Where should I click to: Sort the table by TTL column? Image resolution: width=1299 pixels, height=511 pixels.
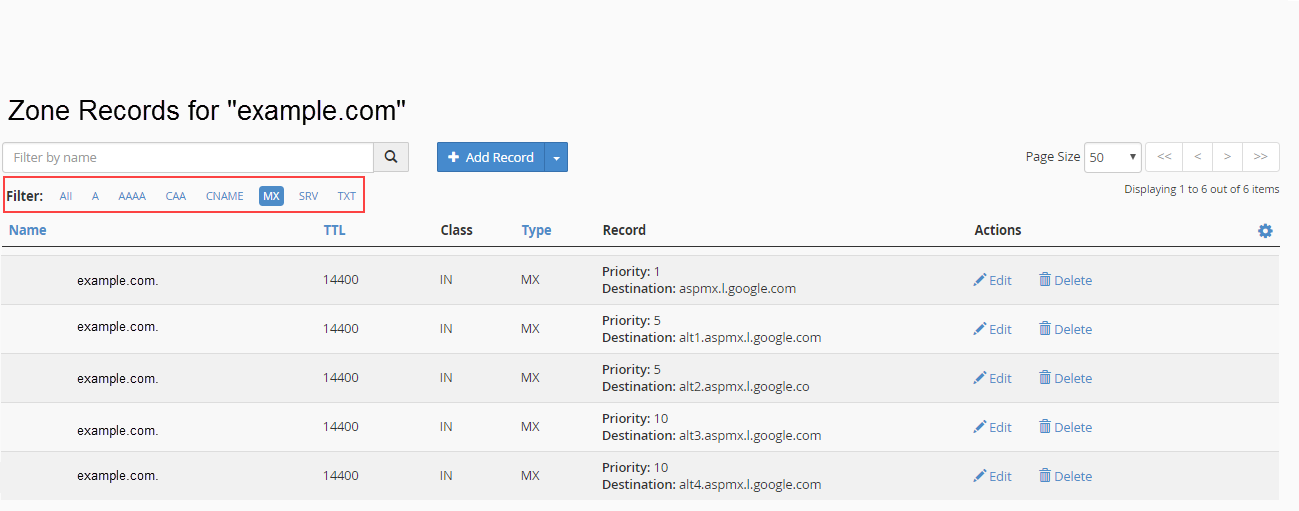pyautogui.click(x=334, y=230)
